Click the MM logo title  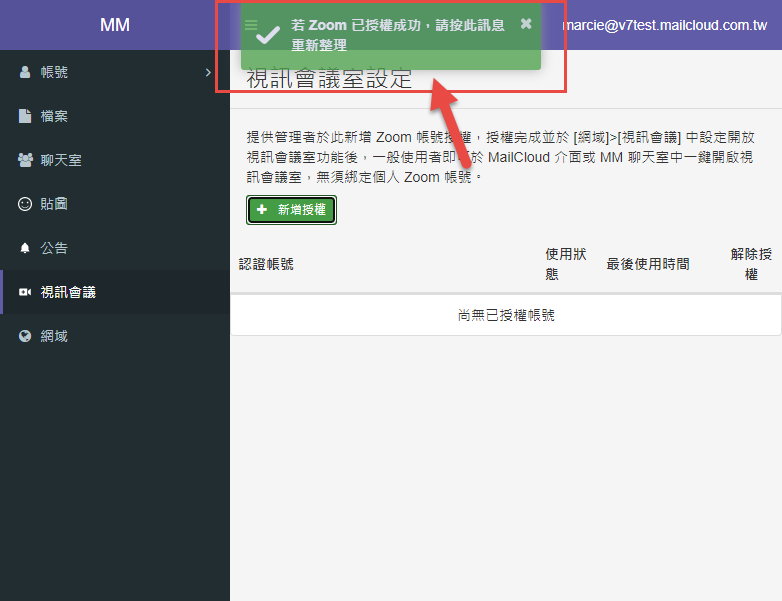[115, 25]
